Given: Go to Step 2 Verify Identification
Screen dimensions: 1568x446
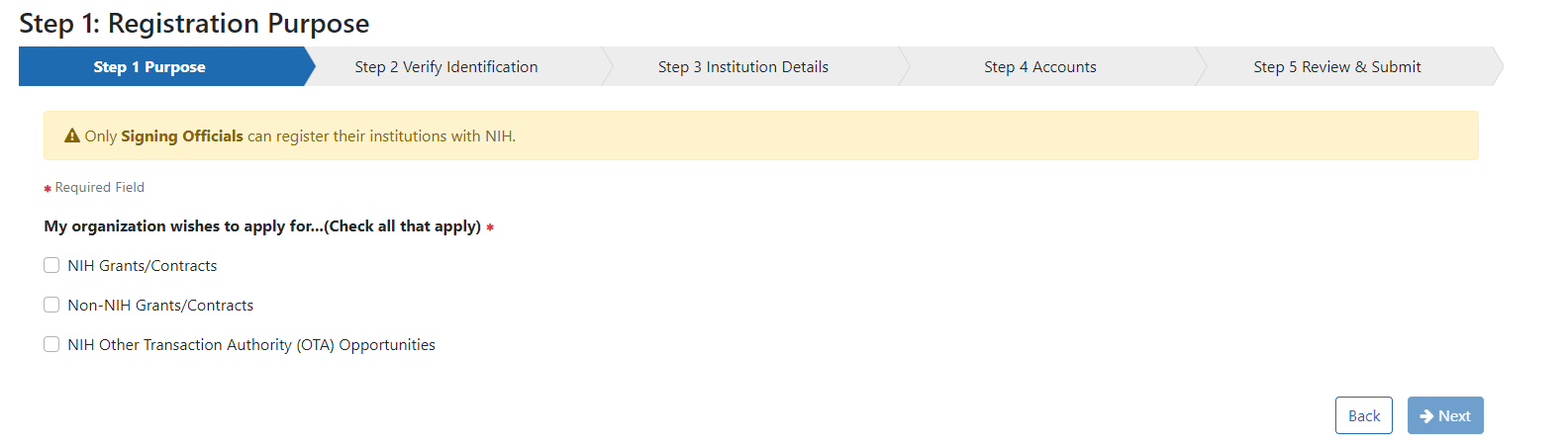Looking at the screenshot, I should (446, 67).
